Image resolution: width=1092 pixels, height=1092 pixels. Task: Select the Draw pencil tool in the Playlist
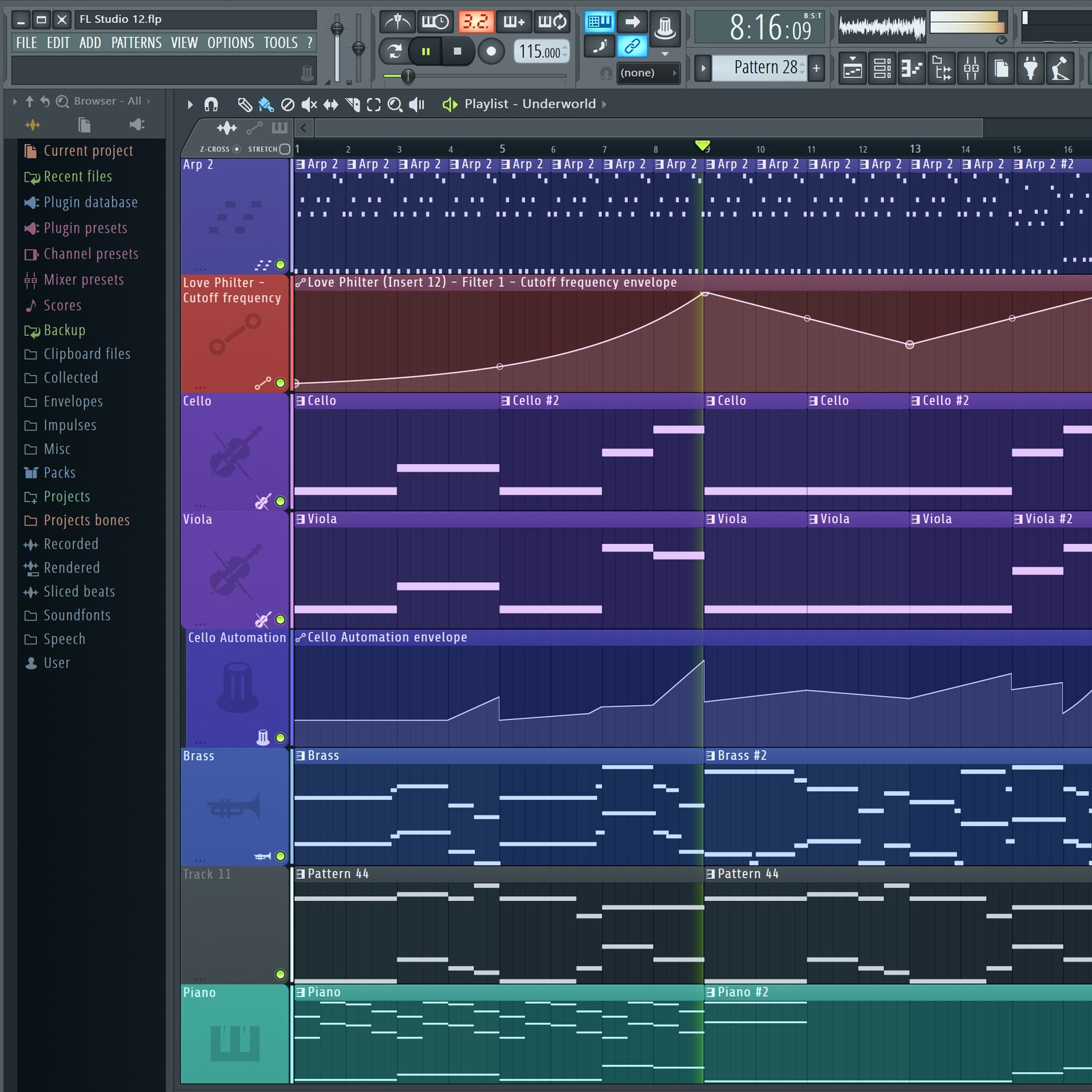246,104
